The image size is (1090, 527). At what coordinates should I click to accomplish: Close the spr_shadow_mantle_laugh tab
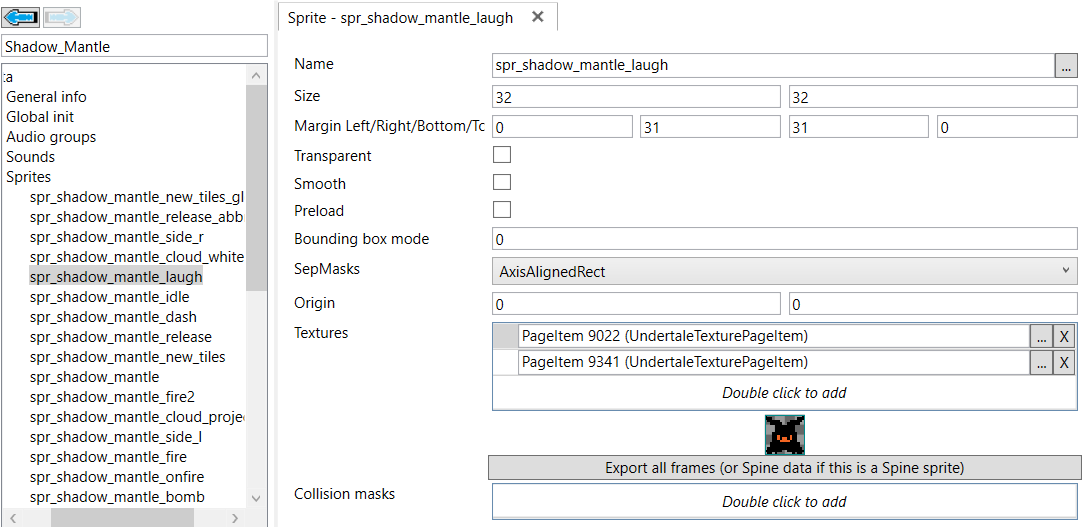point(537,17)
